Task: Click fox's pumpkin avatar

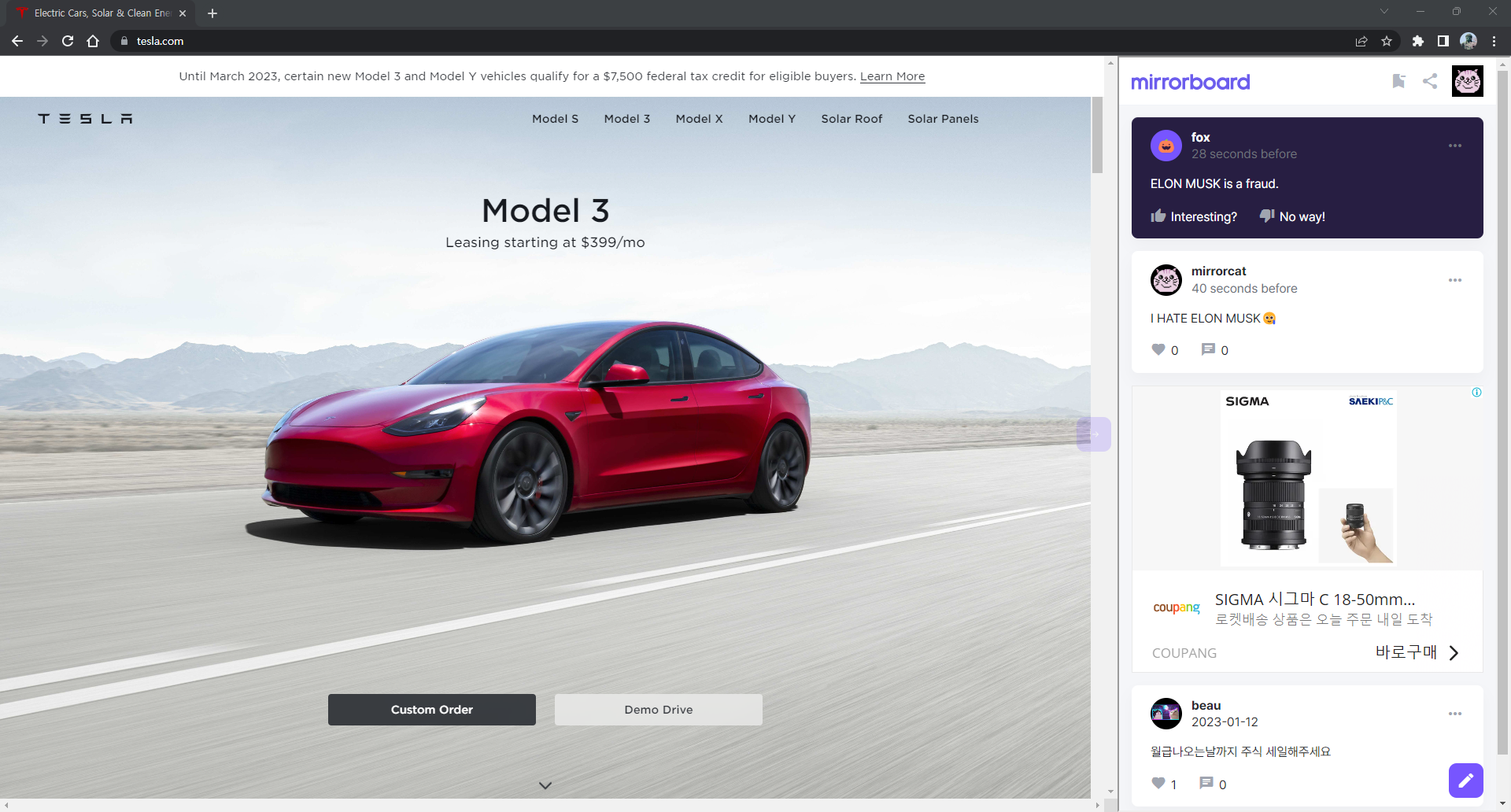Action: click(x=1166, y=146)
